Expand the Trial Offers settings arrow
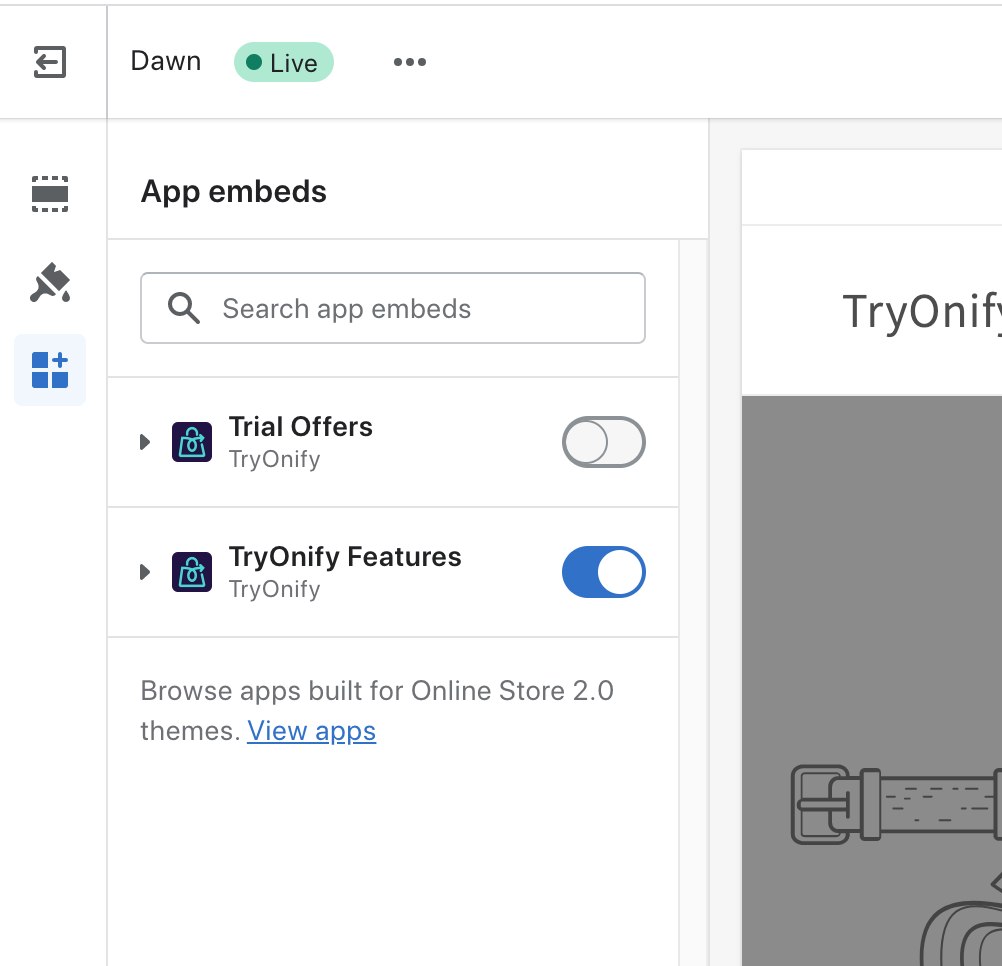 tap(145, 442)
